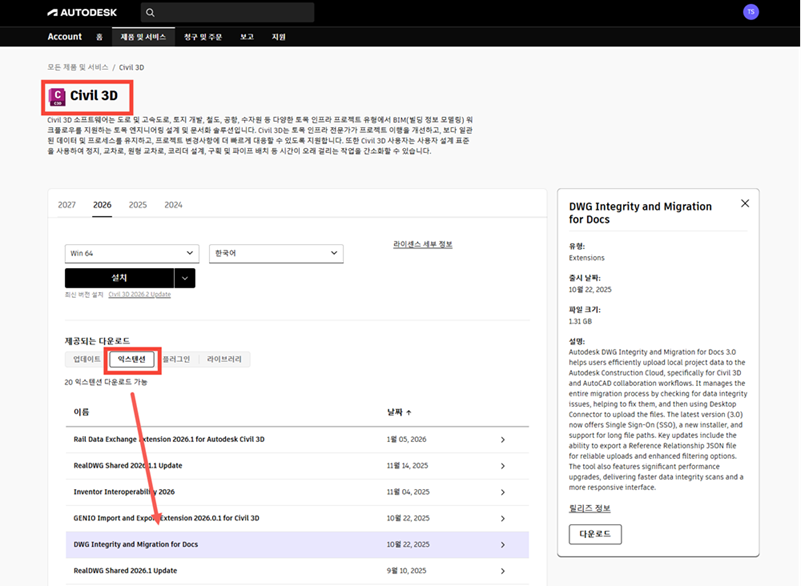Switch to the 2024 version tab
The height and width of the screenshot is (586, 801).
point(173,205)
